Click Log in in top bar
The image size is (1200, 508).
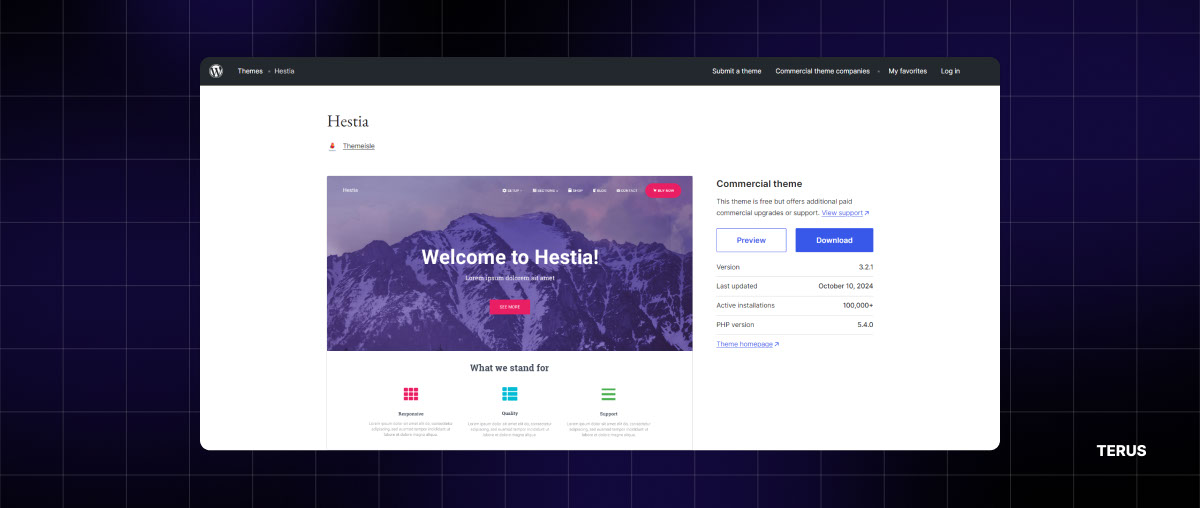pyautogui.click(x=950, y=71)
